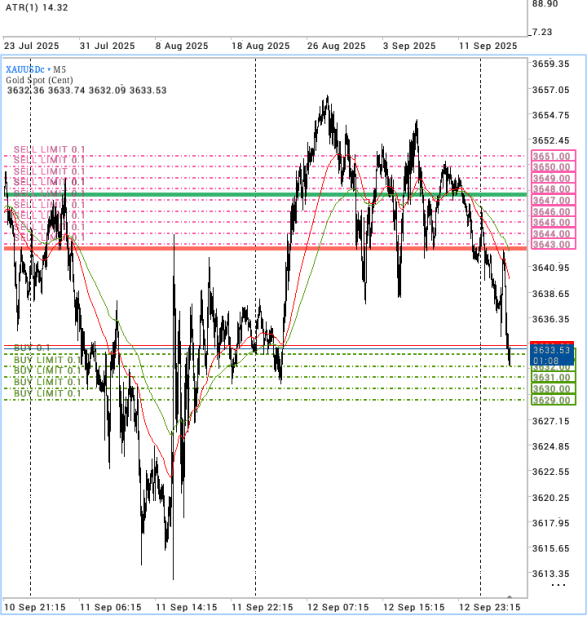The image size is (587, 625).
Task: Select the thick red horizontal level line
Action: click(265, 248)
